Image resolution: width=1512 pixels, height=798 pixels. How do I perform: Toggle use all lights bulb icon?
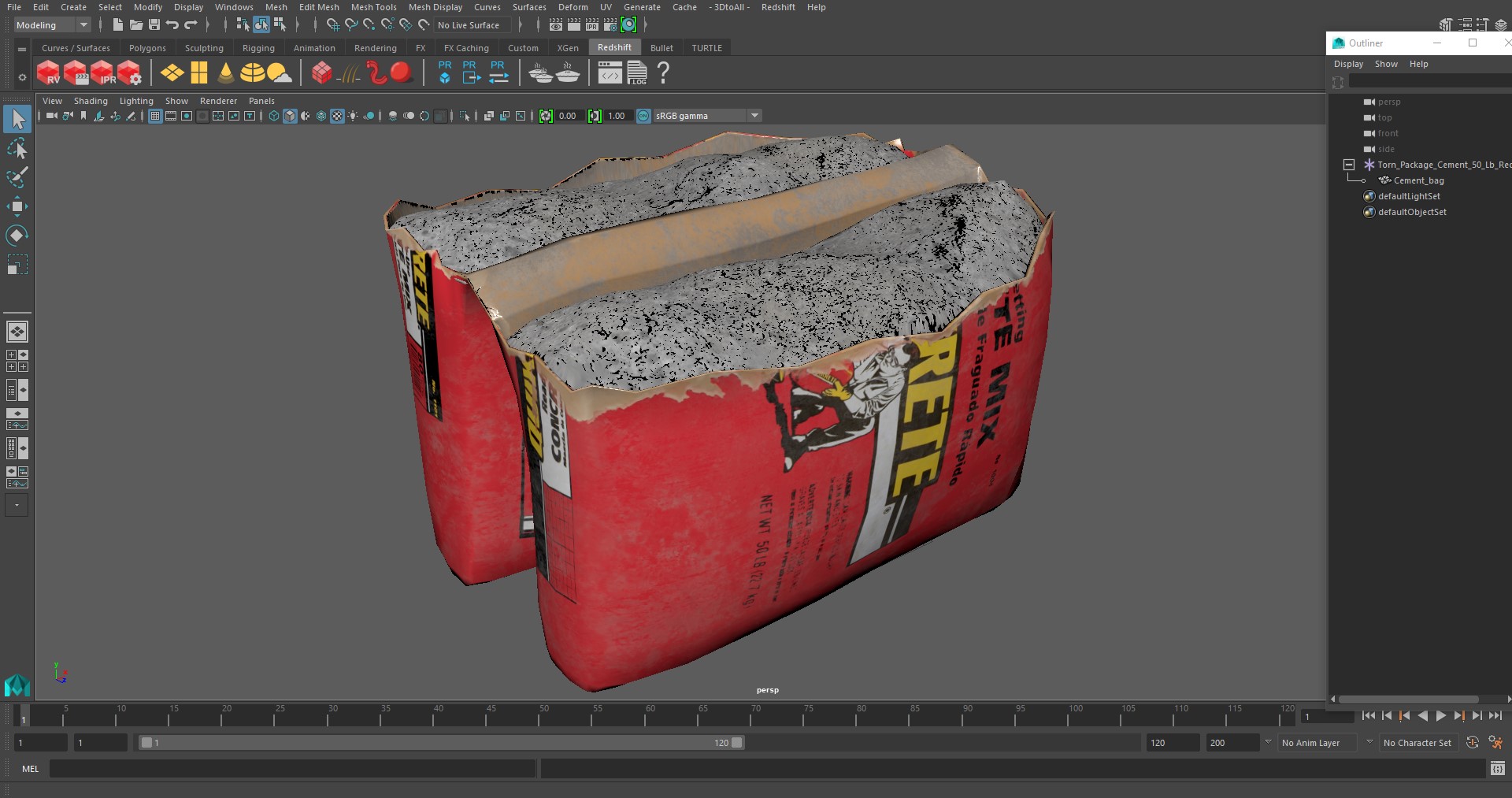coord(353,116)
